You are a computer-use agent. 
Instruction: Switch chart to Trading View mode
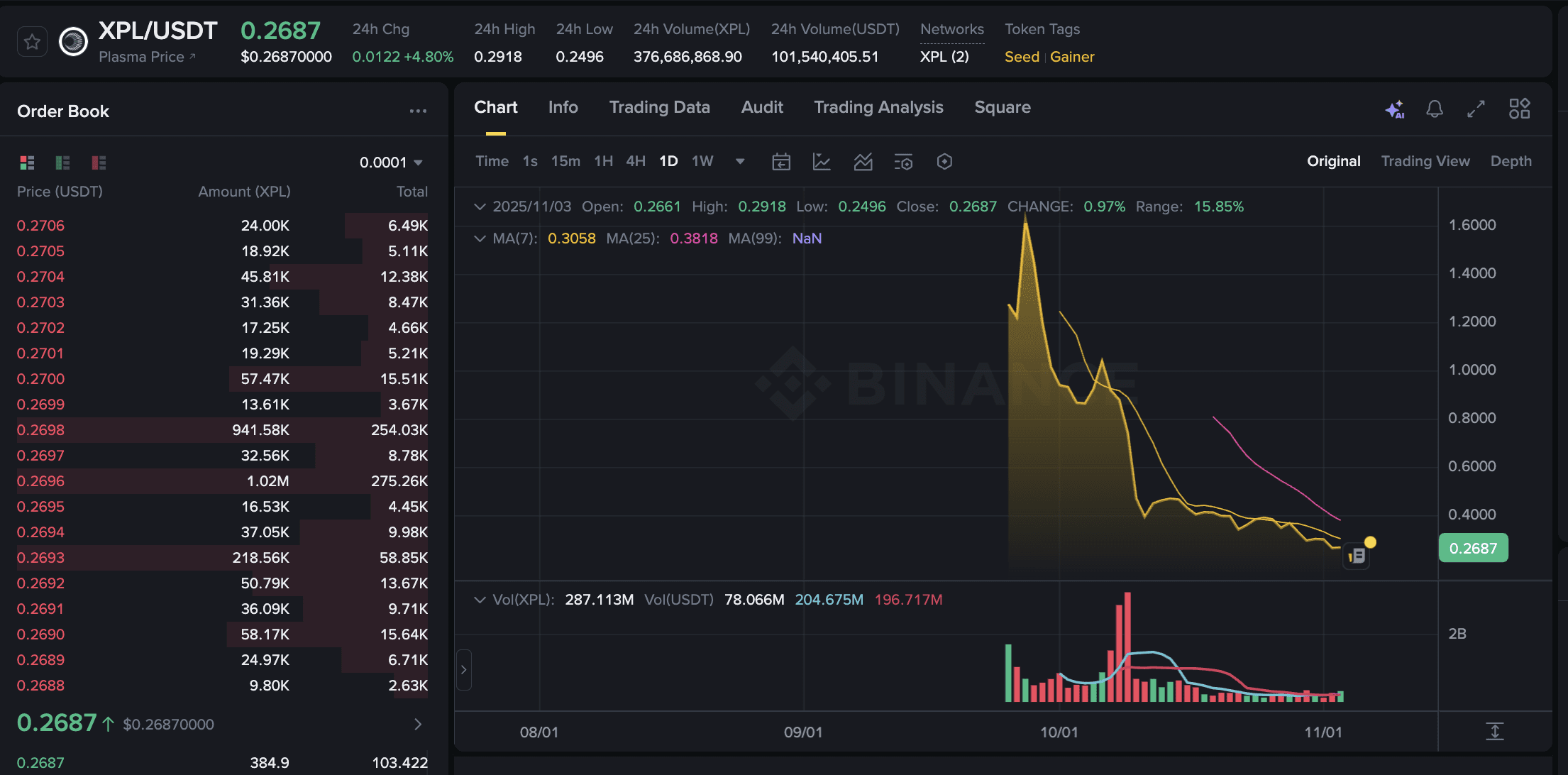click(x=1425, y=161)
